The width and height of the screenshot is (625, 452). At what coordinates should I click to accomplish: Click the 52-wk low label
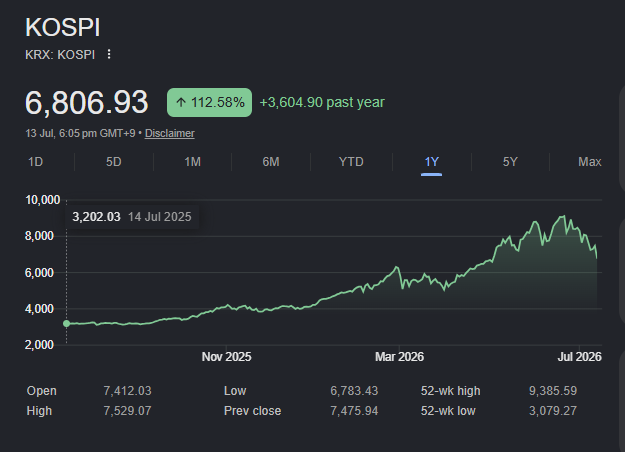pyautogui.click(x=448, y=411)
